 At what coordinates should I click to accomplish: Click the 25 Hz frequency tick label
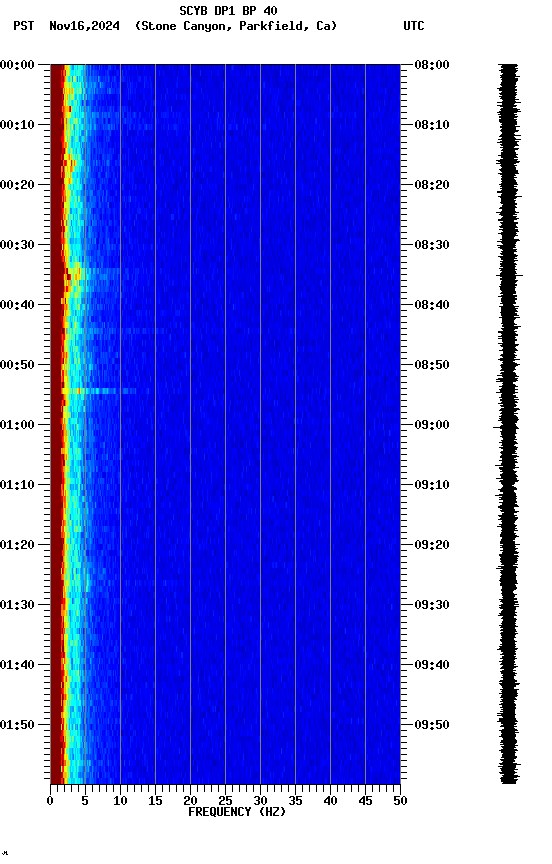point(225,801)
